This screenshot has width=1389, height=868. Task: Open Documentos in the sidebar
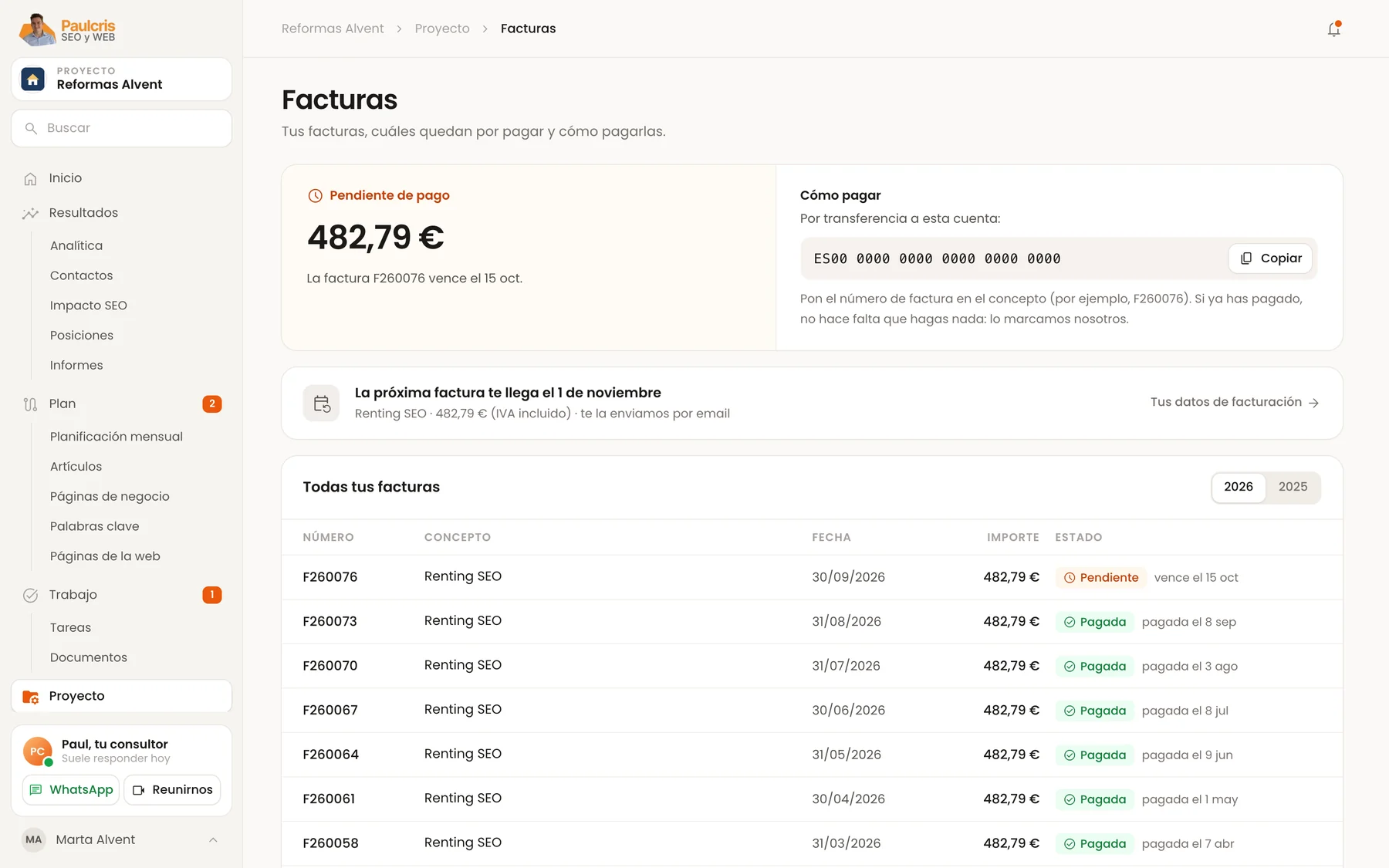click(x=89, y=657)
